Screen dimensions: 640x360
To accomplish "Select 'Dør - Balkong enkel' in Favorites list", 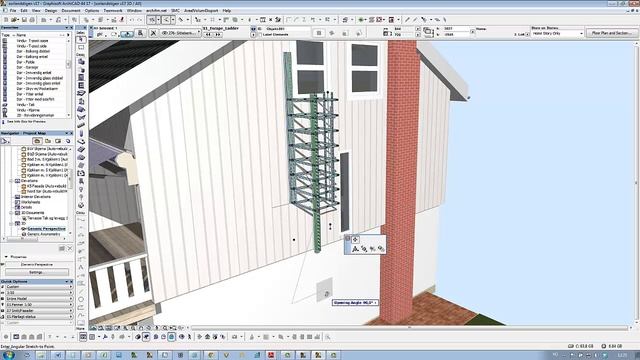I will tap(32, 57).
